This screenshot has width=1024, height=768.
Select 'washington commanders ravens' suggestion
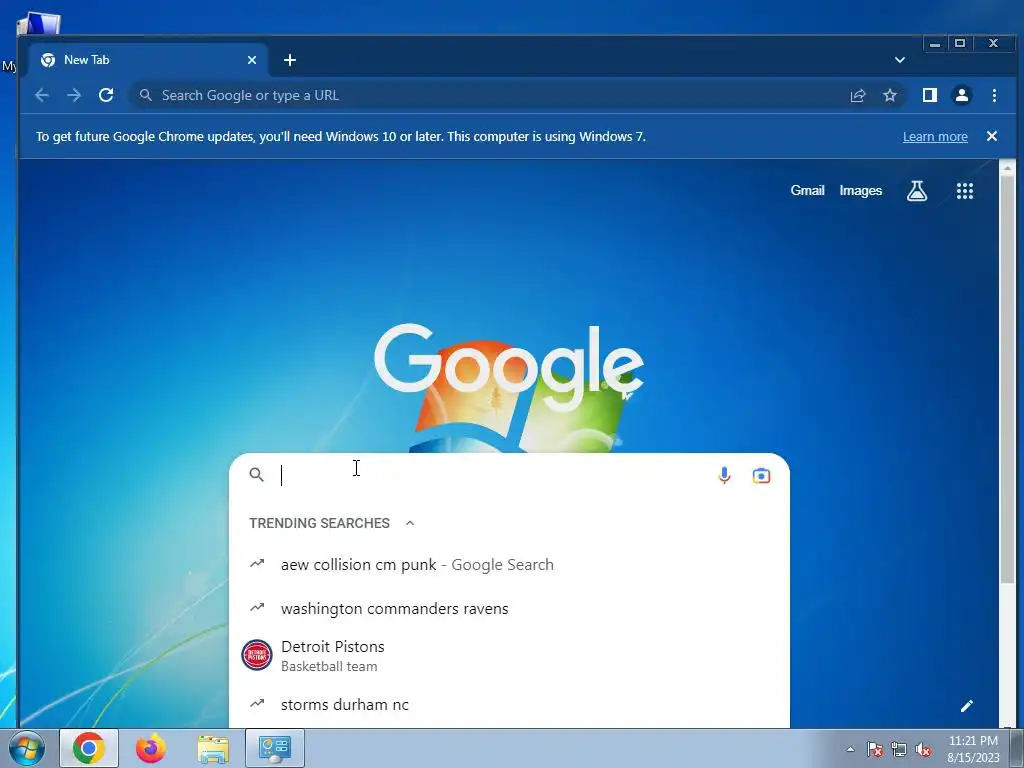[x=509, y=609]
